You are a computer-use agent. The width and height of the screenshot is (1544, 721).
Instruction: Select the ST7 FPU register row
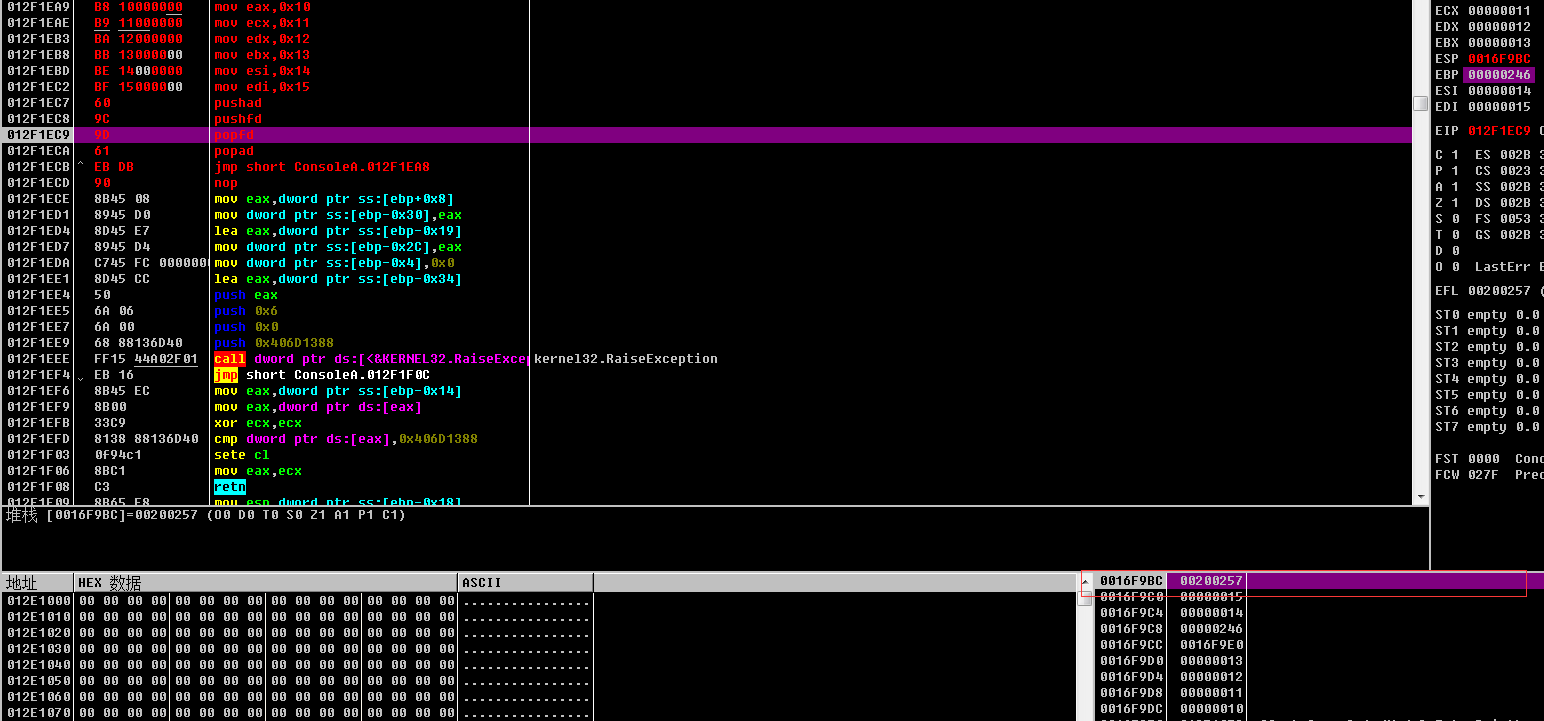(x=1488, y=427)
